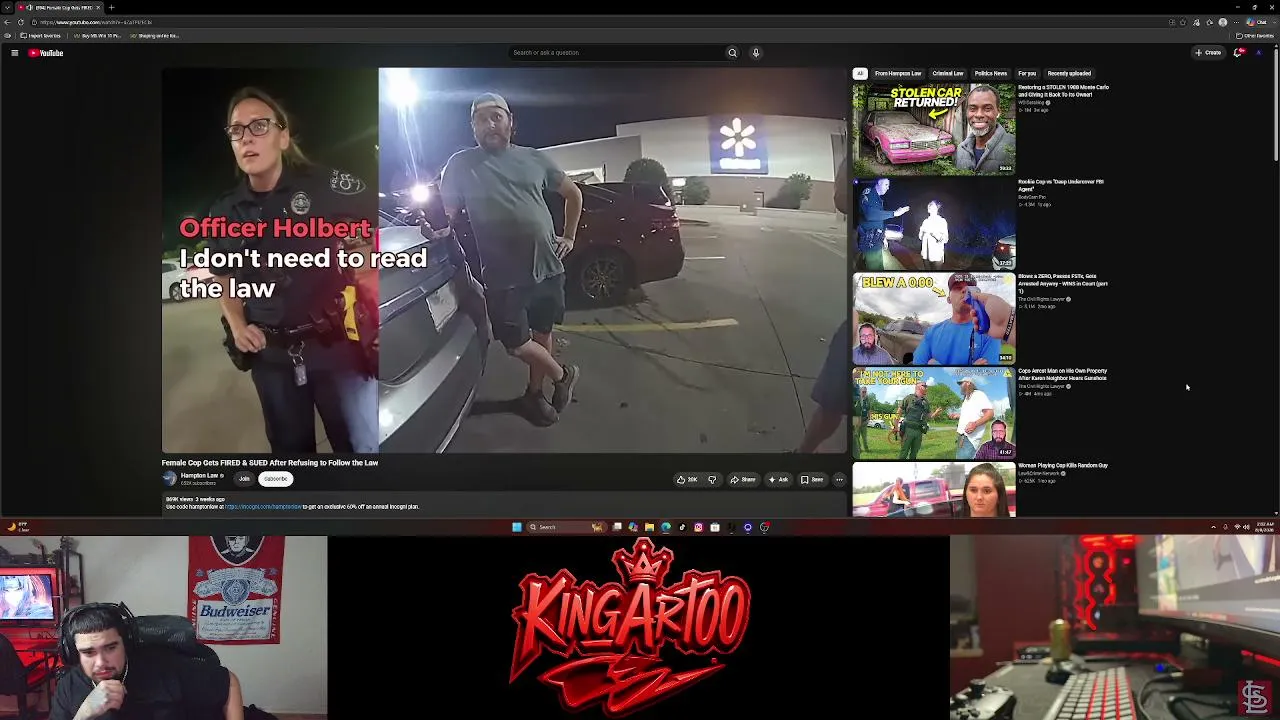Share the video
The image size is (1280, 720).
(x=743, y=480)
